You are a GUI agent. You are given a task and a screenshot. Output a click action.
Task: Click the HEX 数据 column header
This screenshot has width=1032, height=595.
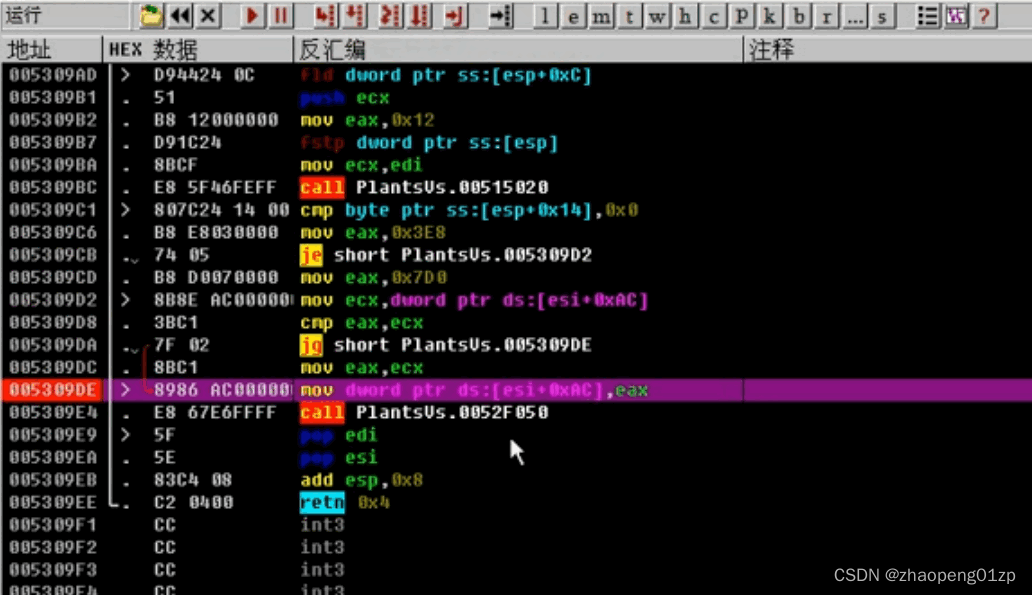pos(197,49)
